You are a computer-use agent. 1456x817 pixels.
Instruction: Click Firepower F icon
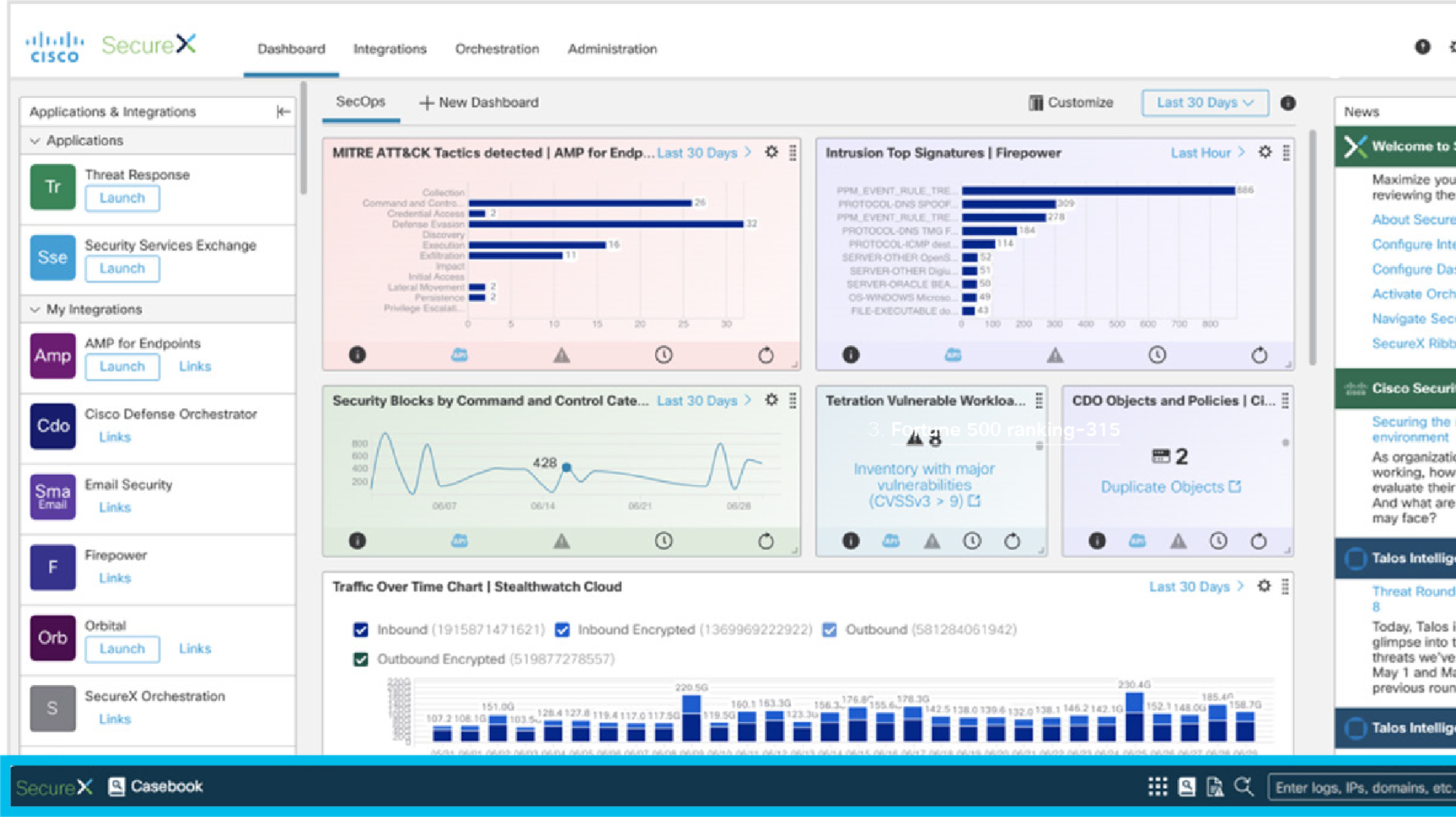click(53, 567)
